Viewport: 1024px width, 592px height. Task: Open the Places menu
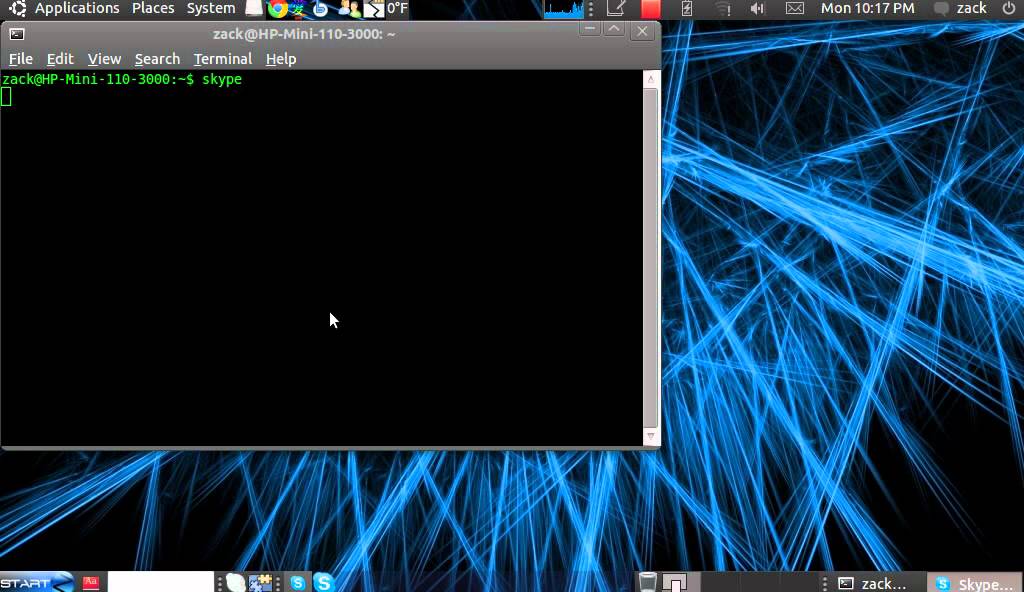coord(153,8)
